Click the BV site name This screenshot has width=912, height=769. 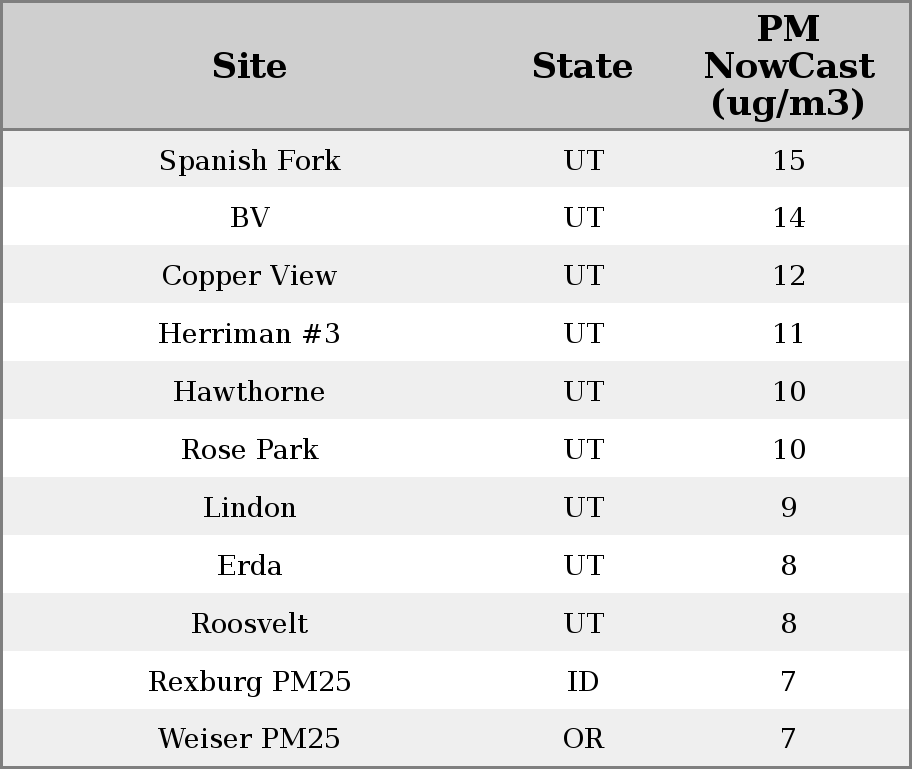[x=250, y=218]
